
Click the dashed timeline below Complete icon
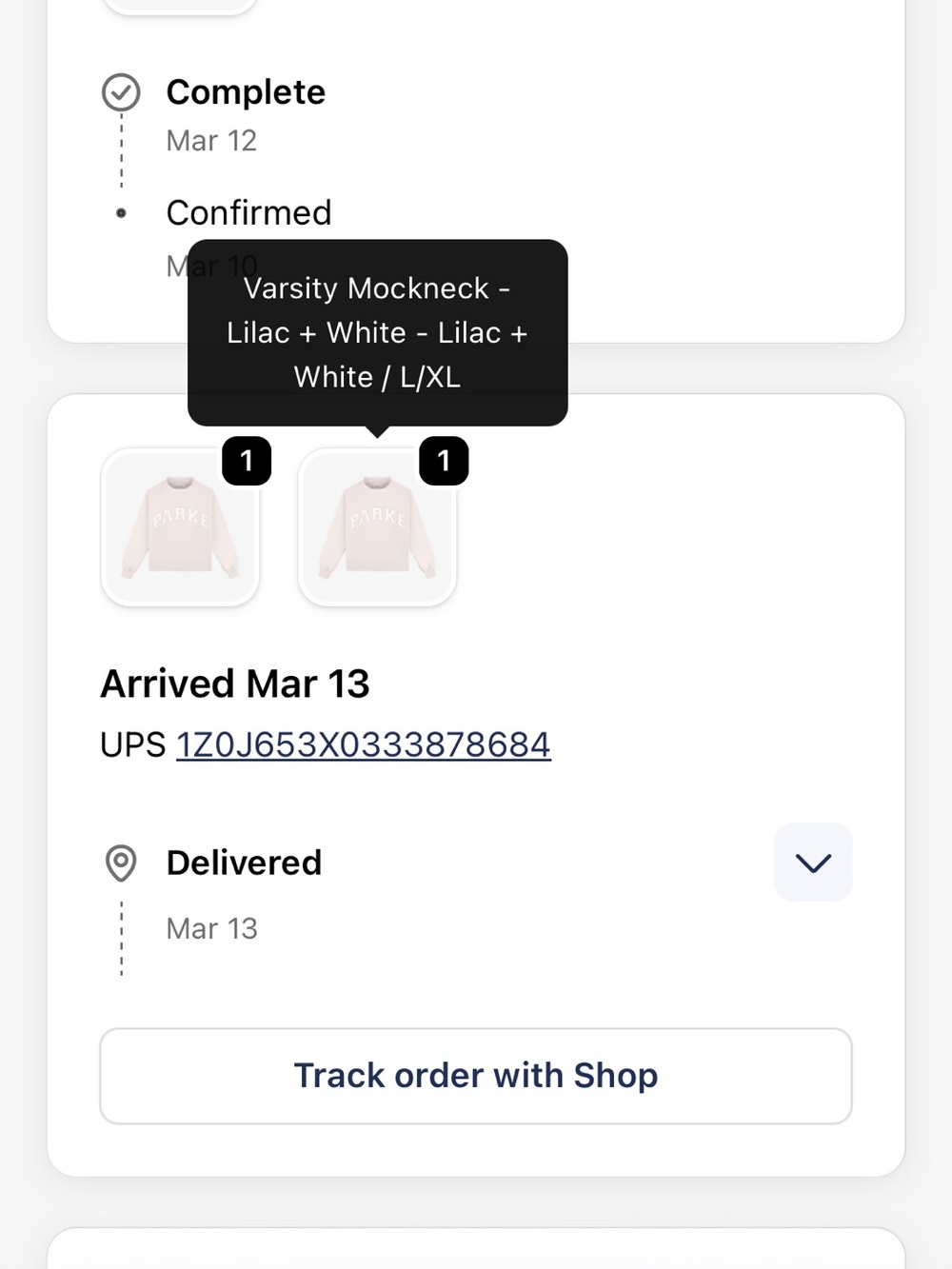pyautogui.click(x=122, y=150)
